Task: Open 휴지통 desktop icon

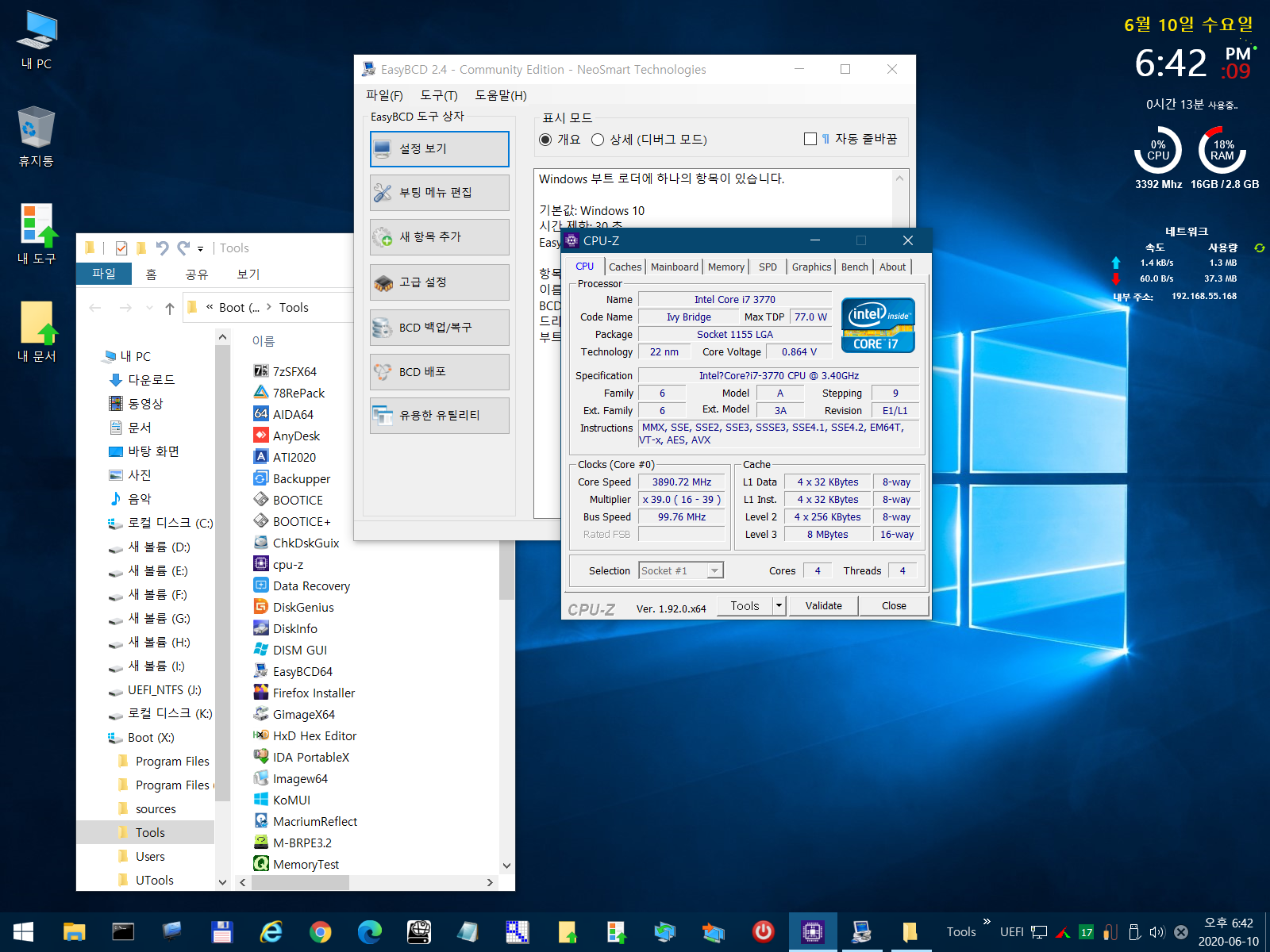Action: pyautogui.click(x=37, y=136)
